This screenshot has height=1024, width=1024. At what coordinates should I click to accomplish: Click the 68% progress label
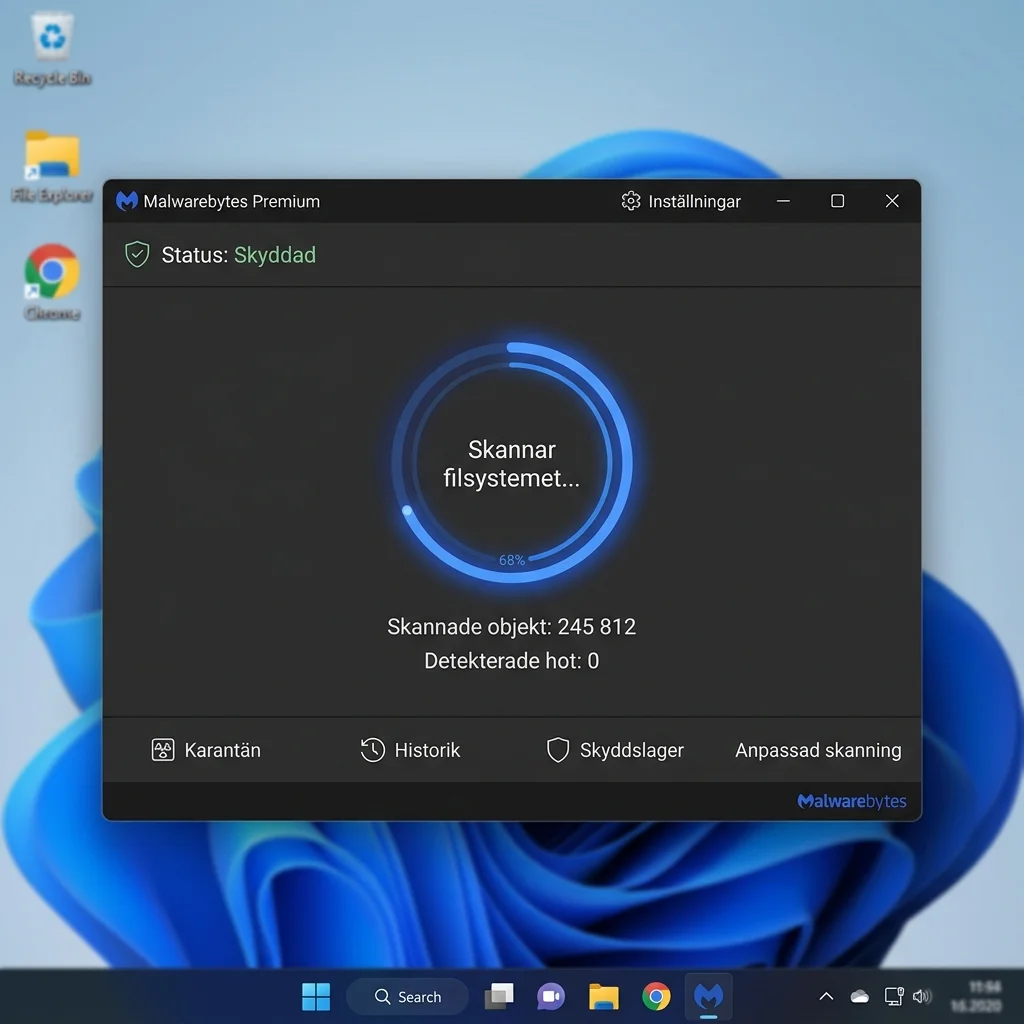[512, 560]
